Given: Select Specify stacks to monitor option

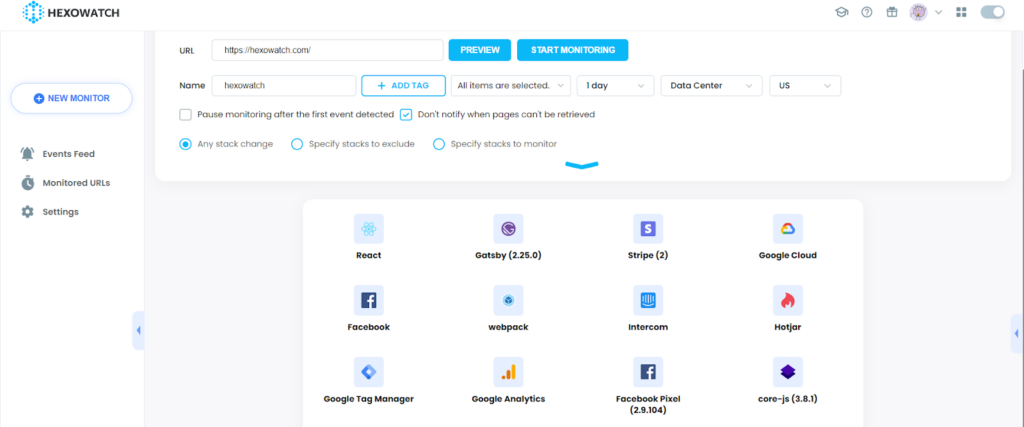Looking at the screenshot, I should 439,144.
